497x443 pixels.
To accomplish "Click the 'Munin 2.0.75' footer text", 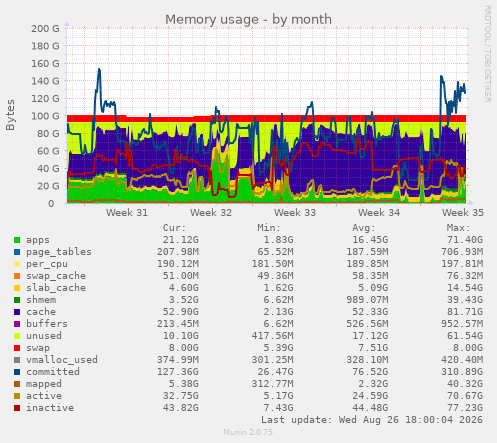I will point(248,432).
